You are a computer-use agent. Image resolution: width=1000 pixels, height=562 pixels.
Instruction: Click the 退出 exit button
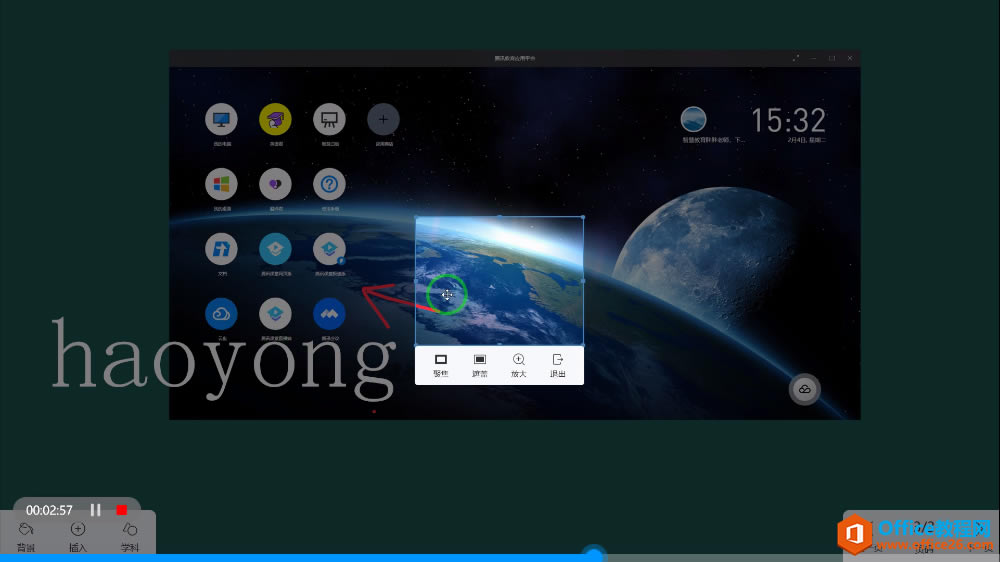point(557,366)
